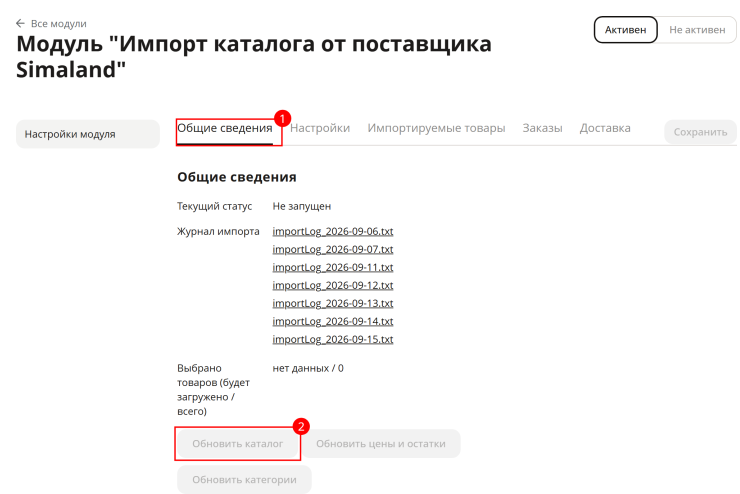The height and width of the screenshot is (494, 740).
Task: Switch module state to Активен
Action: [x=625, y=30]
